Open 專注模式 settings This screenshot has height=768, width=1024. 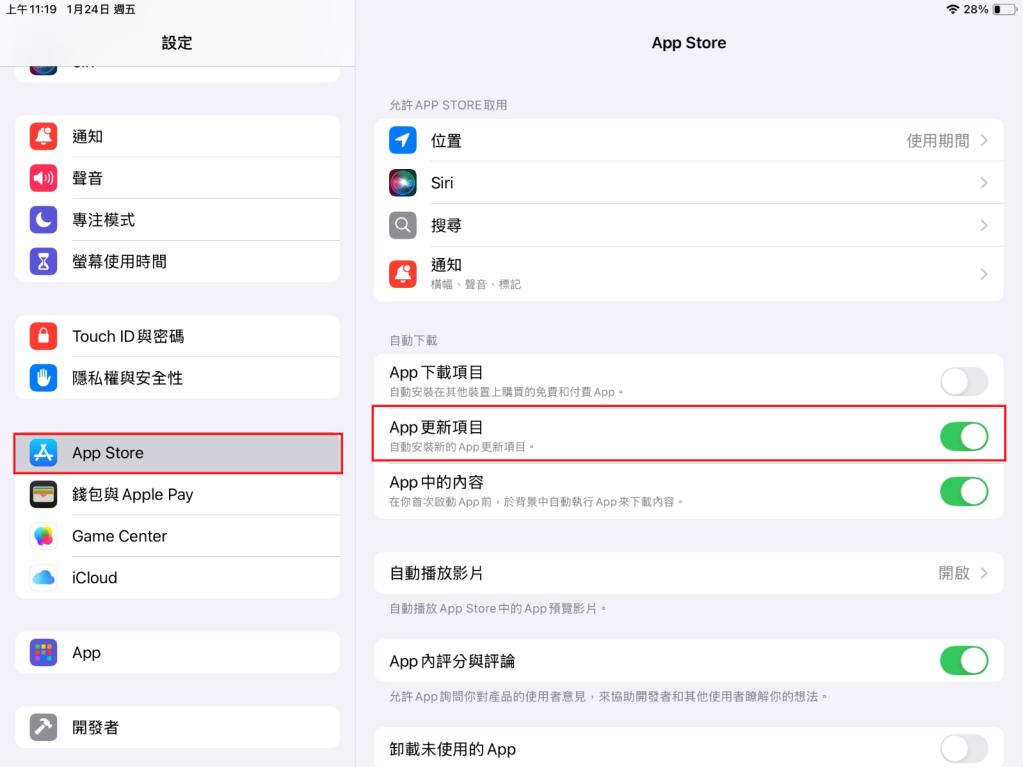pyautogui.click(x=178, y=220)
